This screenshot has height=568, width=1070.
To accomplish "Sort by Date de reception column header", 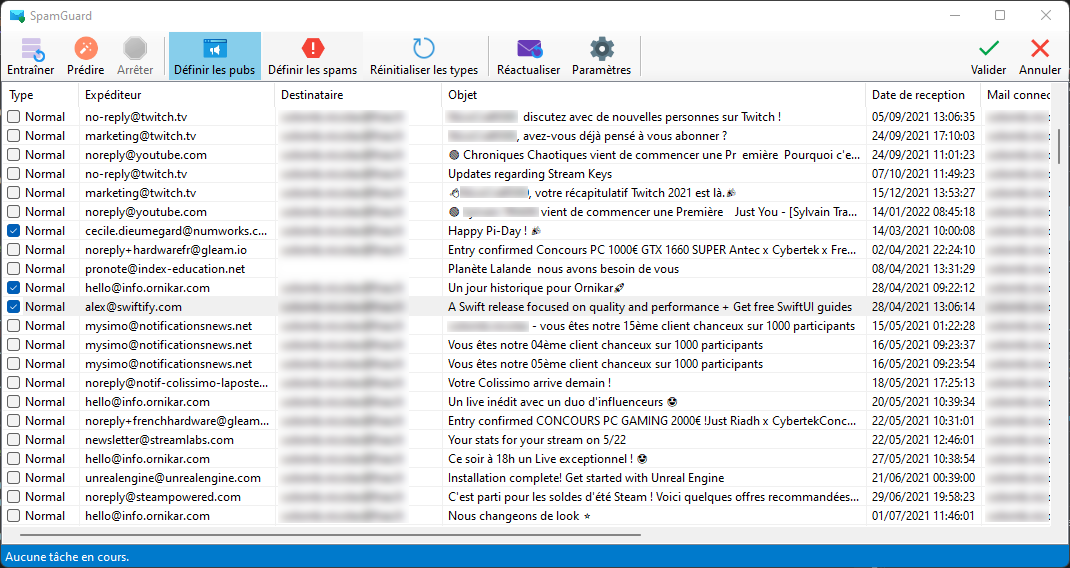I will click(x=918, y=95).
